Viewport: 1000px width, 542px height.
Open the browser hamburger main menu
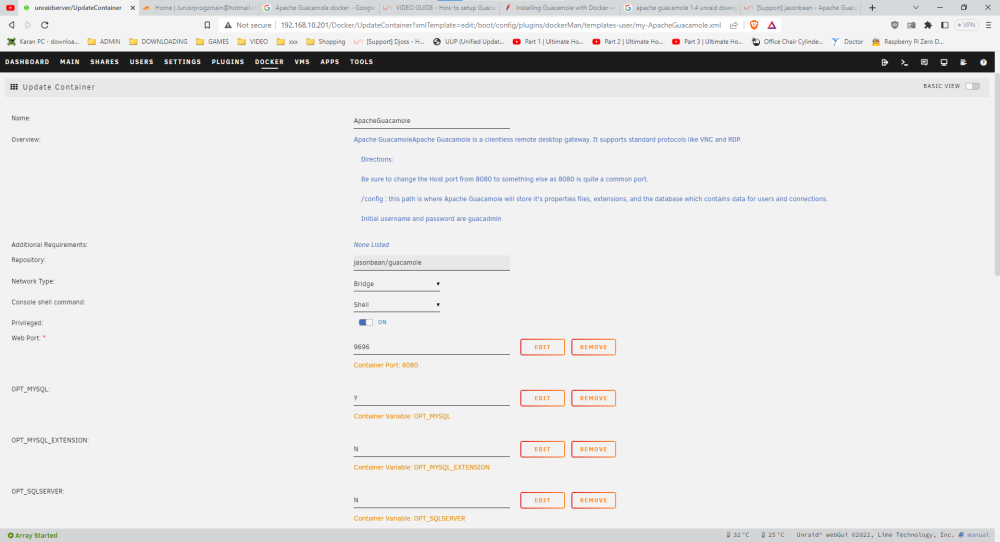(x=989, y=25)
